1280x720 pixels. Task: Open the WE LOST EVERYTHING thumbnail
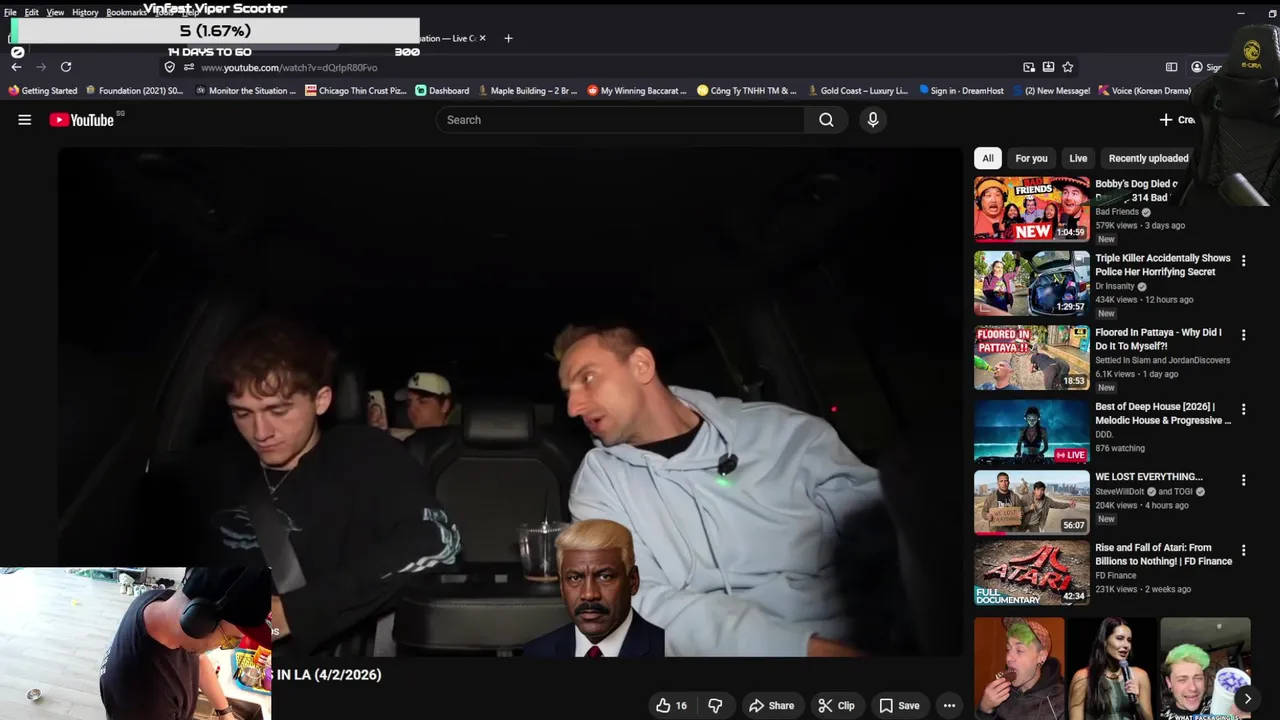click(1032, 502)
